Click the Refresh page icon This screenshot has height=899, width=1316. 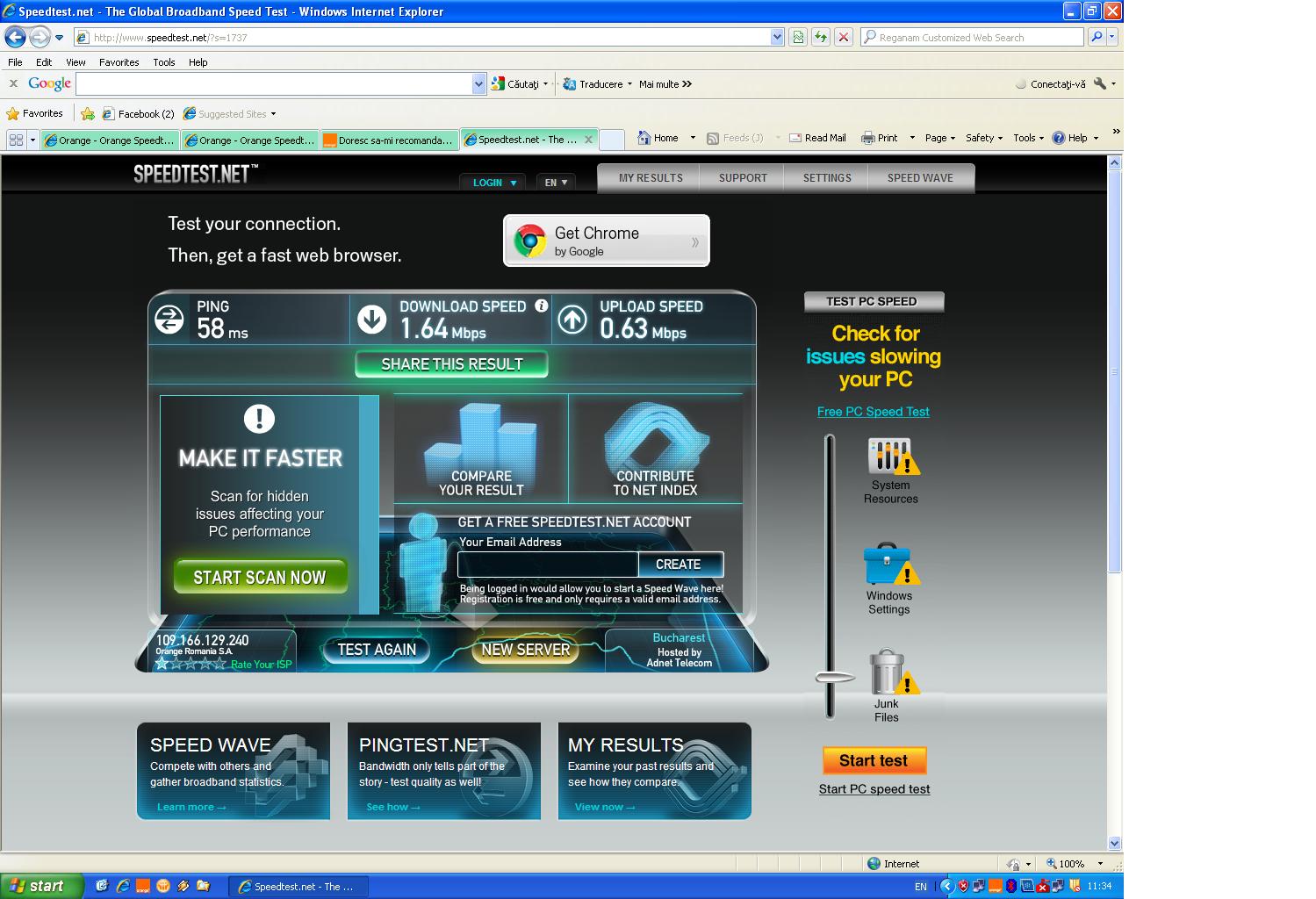[820, 37]
